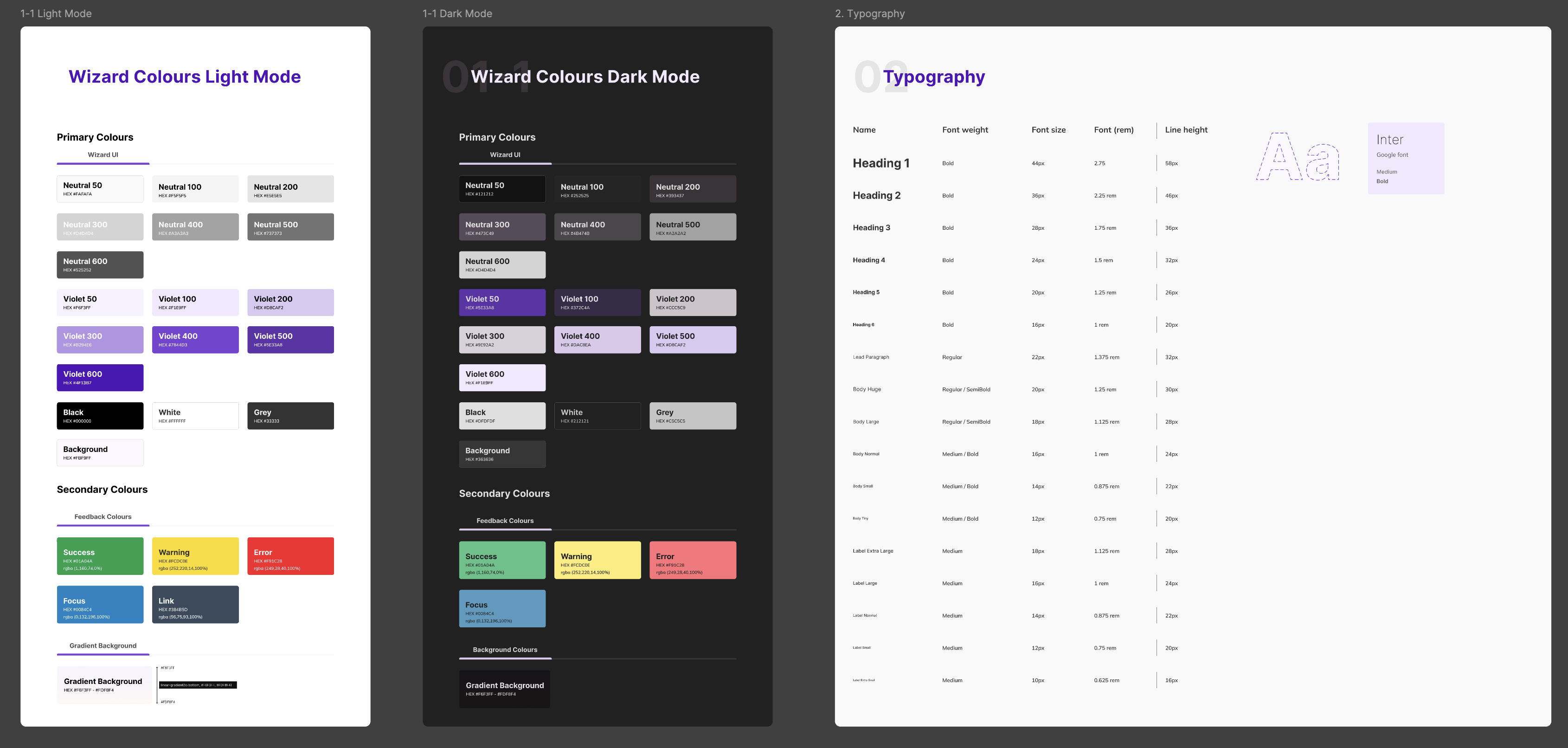The image size is (1568, 748).
Task: Click the dark mode Violet 600 swatch
Action: click(x=502, y=378)
